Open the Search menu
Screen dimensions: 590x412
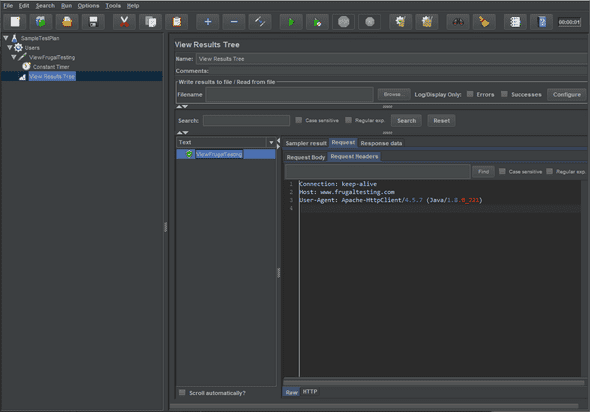tap(45, 6)
